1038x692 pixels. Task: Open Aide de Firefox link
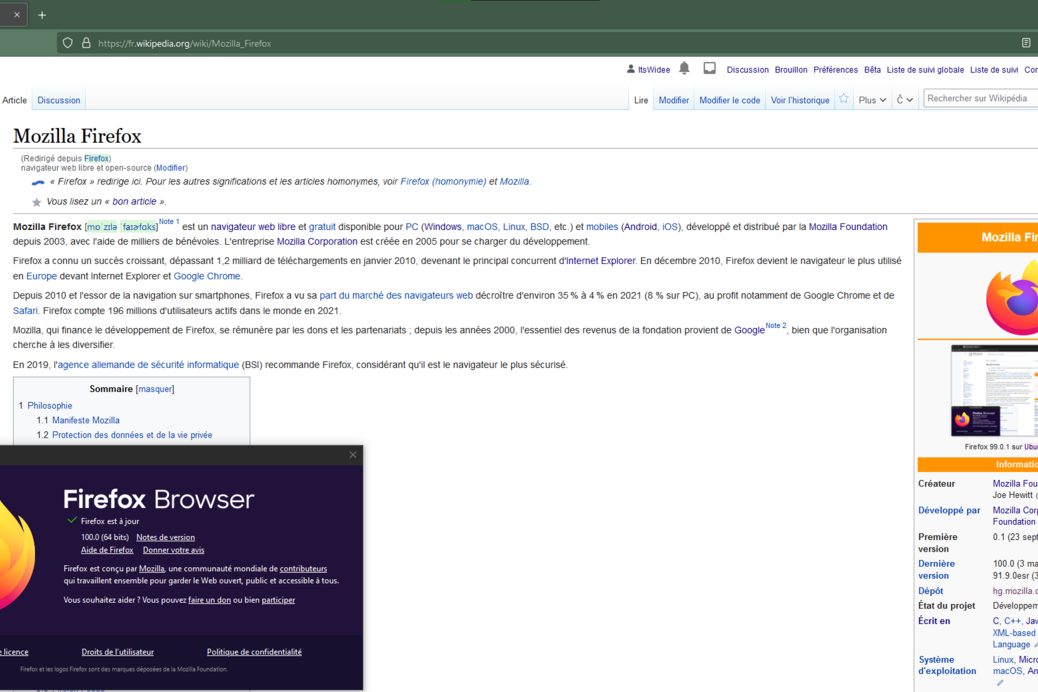(x=107, y=550)
